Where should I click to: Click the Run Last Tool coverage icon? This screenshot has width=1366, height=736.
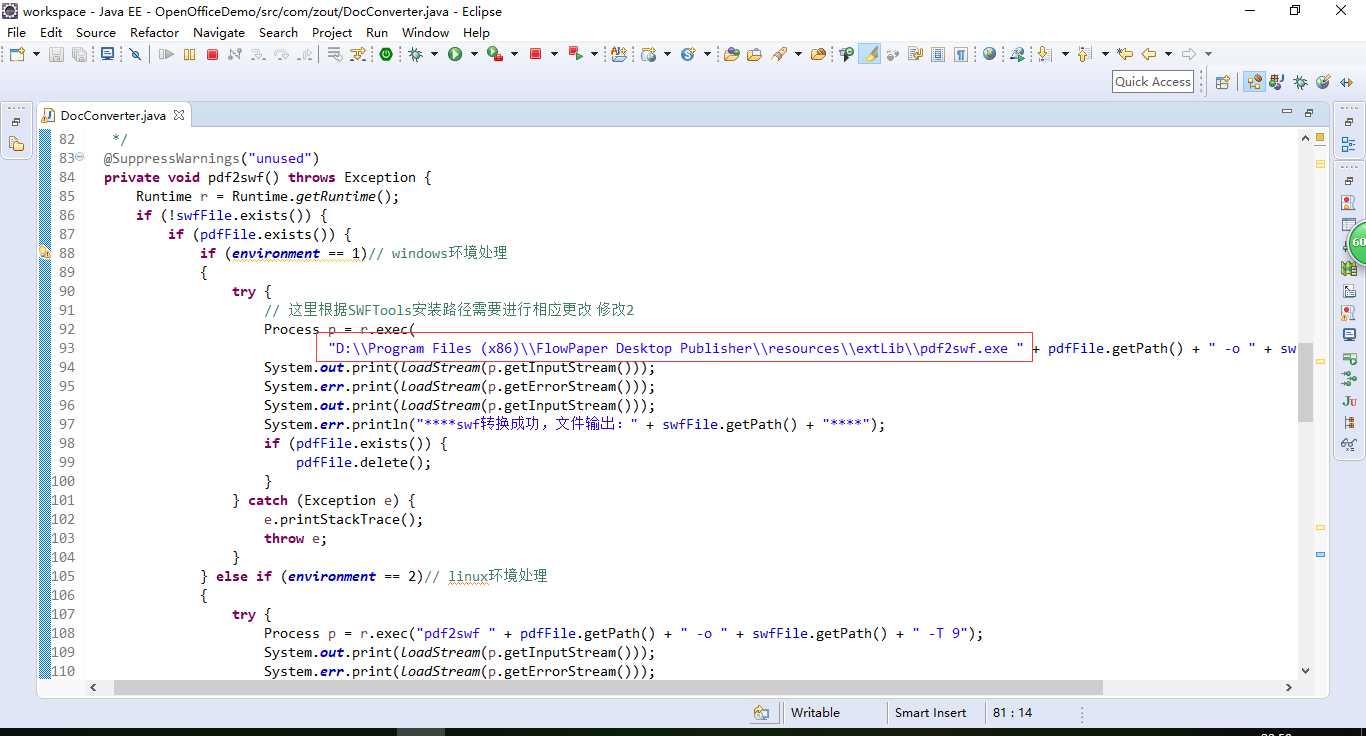[x=495, y=54]
